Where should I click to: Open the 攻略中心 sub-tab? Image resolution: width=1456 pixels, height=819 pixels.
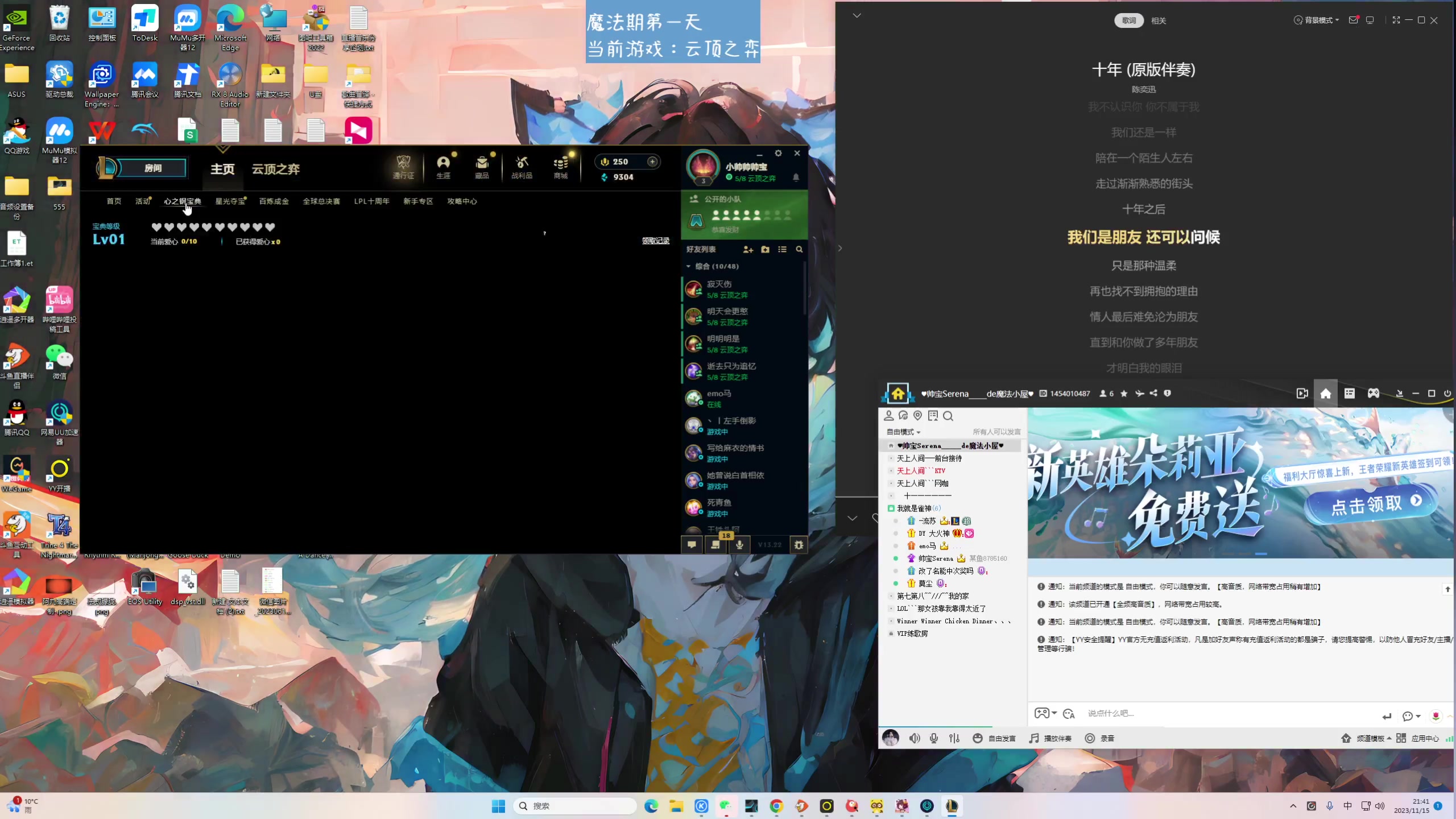pos(462,201)
